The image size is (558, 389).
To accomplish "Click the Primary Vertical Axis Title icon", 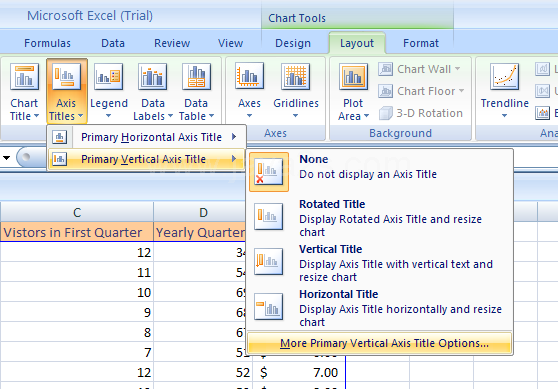I will (x=60, y=159).
